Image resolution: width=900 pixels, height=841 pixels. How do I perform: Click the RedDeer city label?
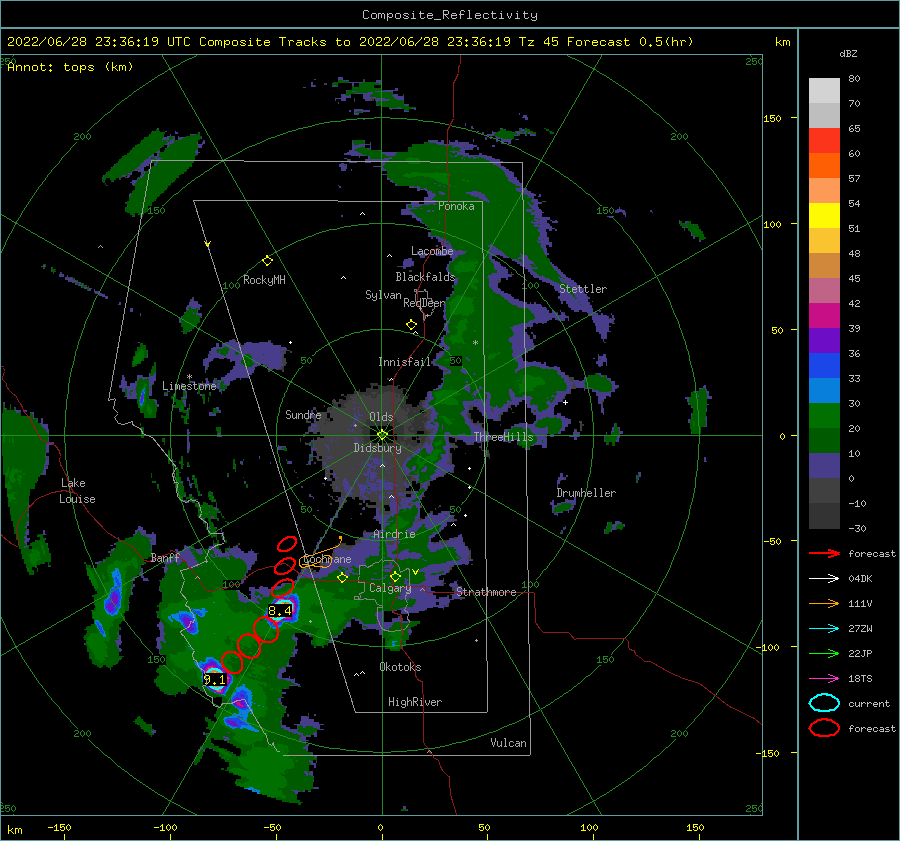(424, 303)
